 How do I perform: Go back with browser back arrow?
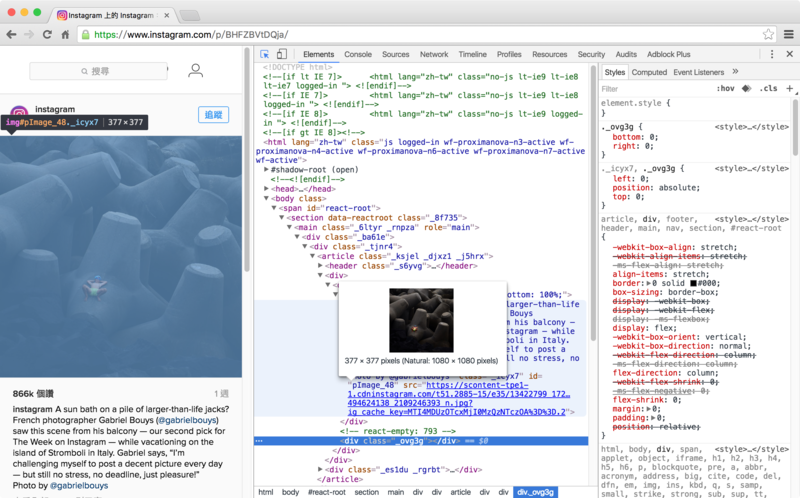point(11,34)
